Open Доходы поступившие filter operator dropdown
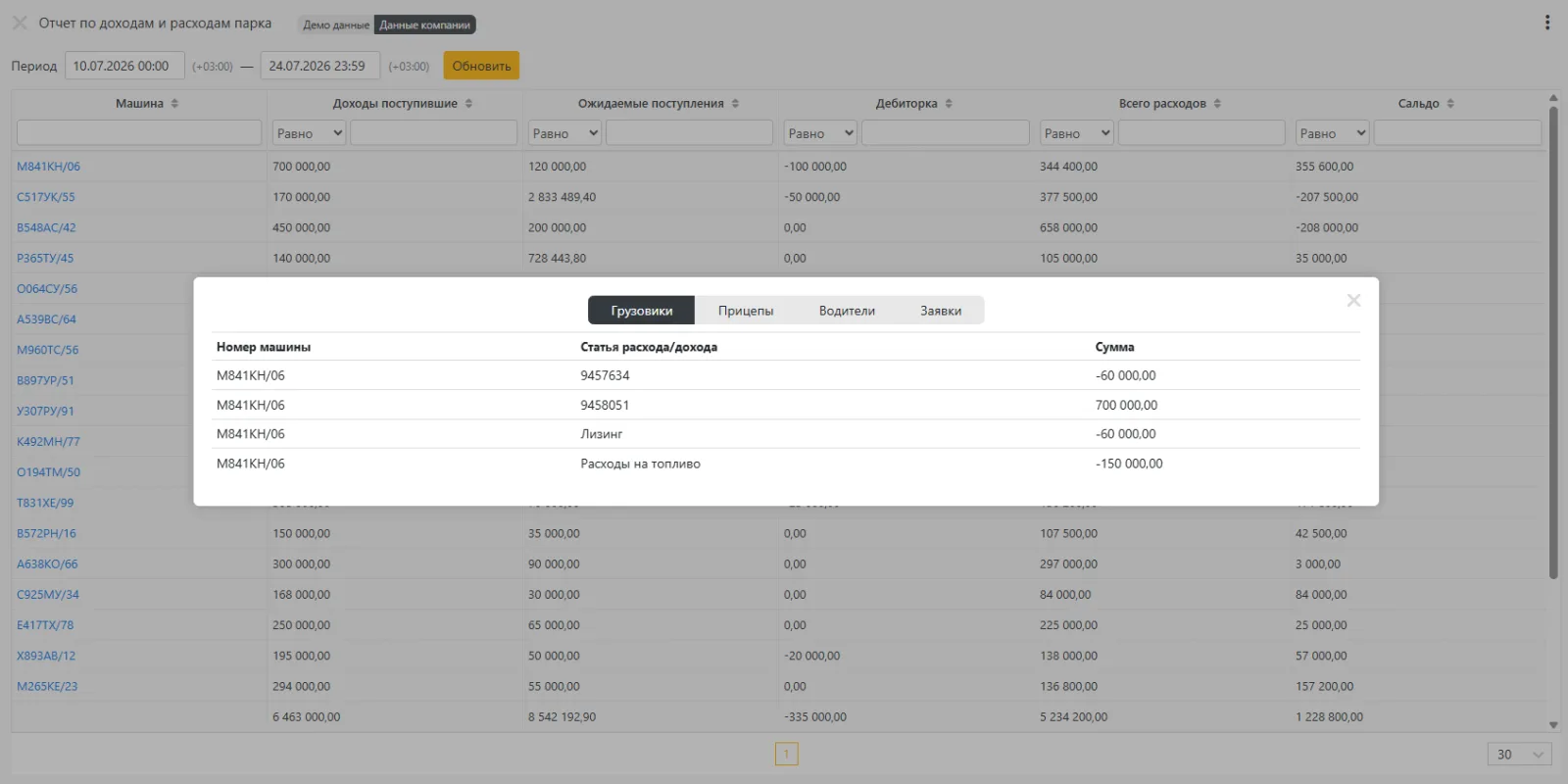This screenshot has height=784, width=1568. point(309,133)
